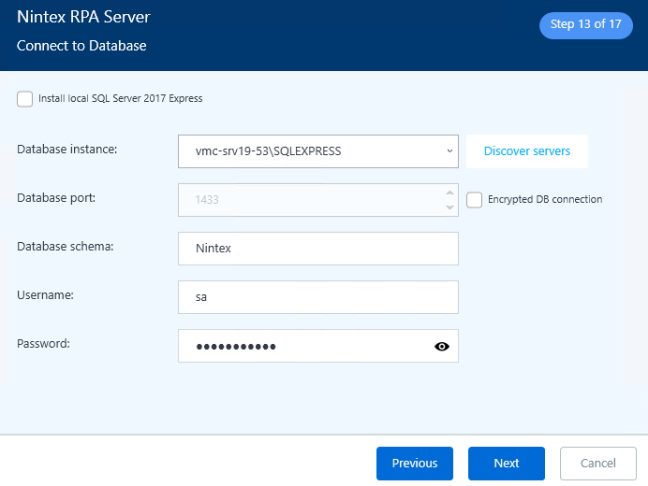Decrease database port with the down arrow
Image resolution: width=648 pixels, height=486 pixels.
449,207
